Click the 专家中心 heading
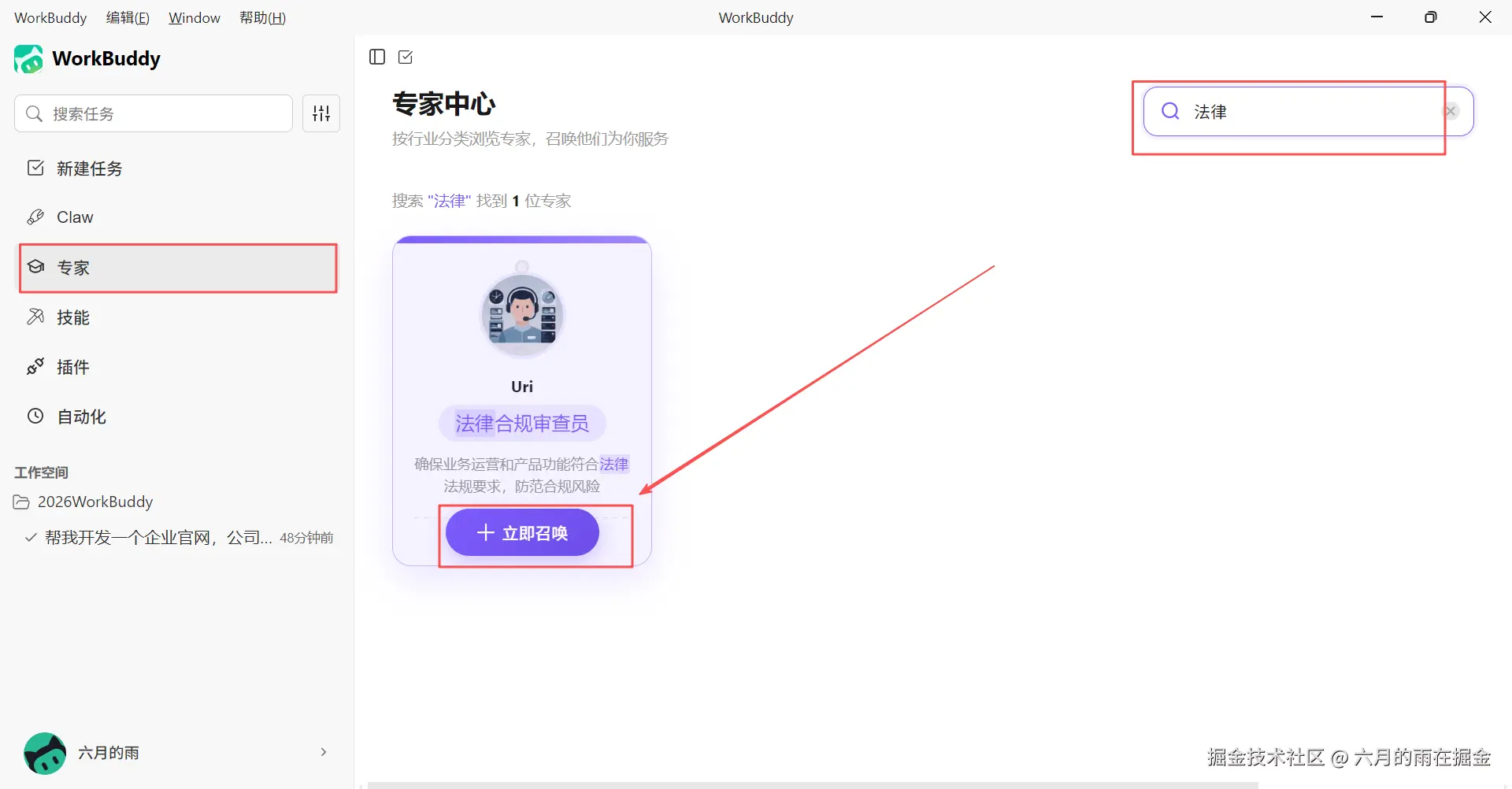The width and height of the screenshot is (1512, 789). pos(444,104)
